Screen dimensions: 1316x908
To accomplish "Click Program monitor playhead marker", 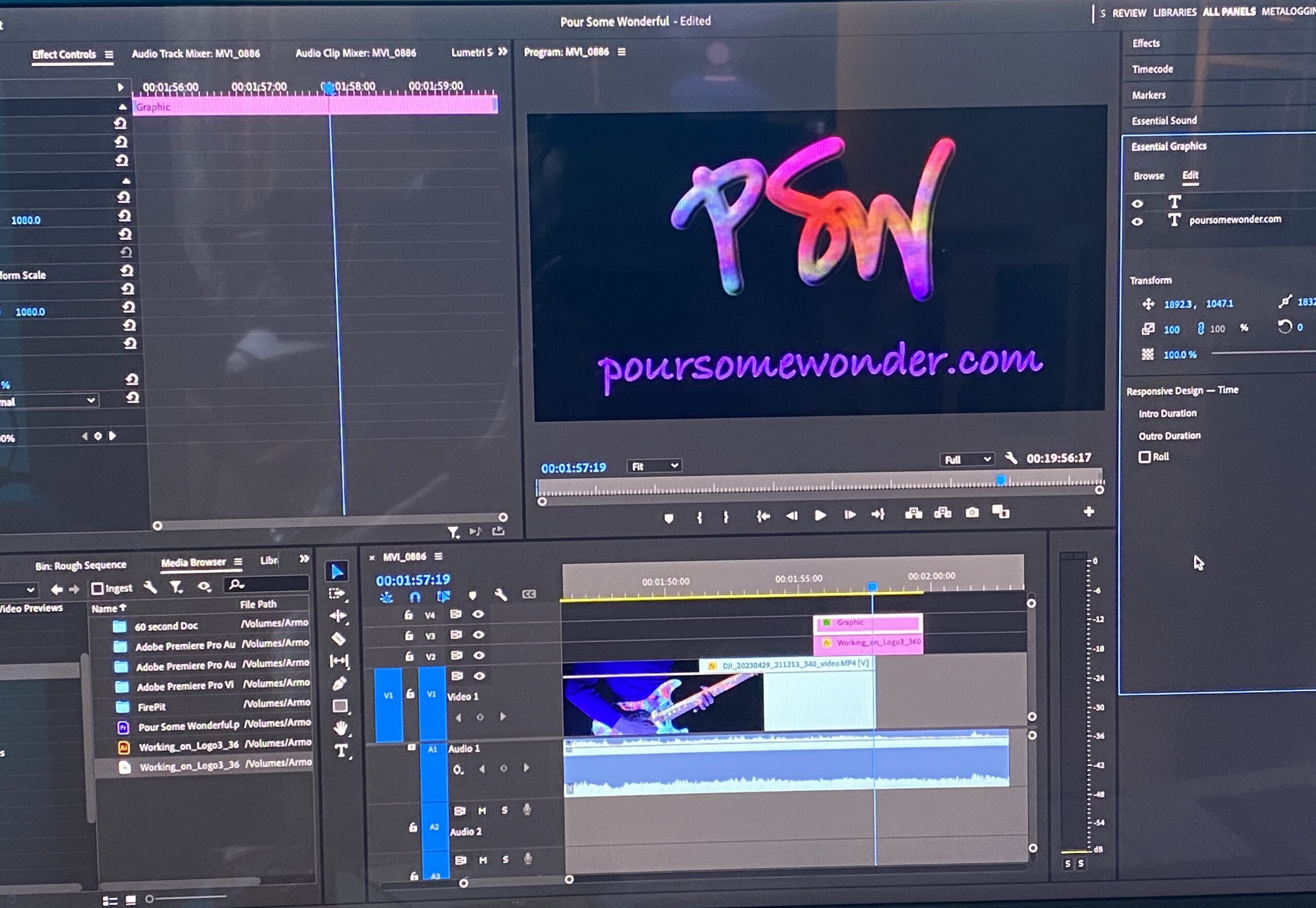I will coord(1000,480).
